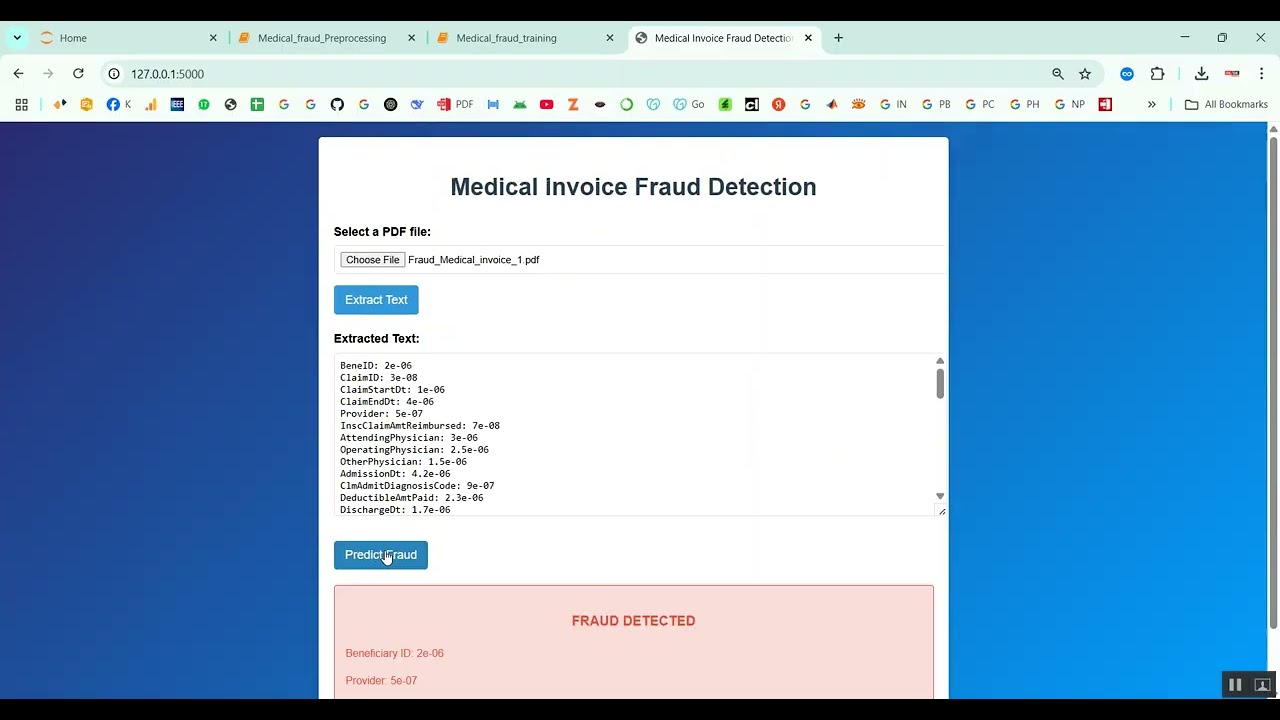Click the text area scroll up arrow

click(940, 361)
